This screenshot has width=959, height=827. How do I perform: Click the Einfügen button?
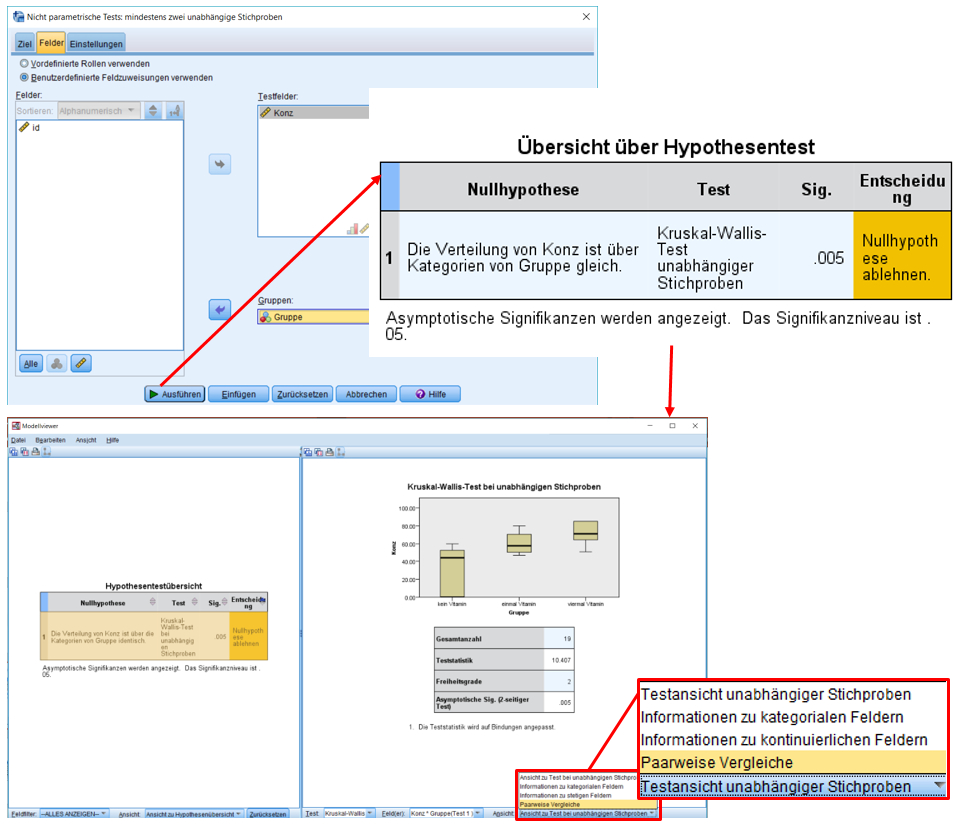tap(239, 394)
